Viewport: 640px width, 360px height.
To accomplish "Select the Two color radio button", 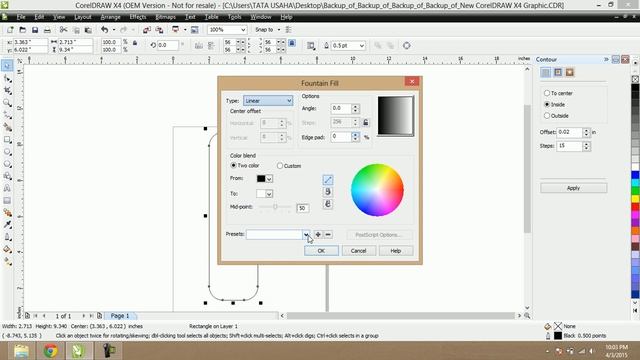I will [x=233, y=165].
